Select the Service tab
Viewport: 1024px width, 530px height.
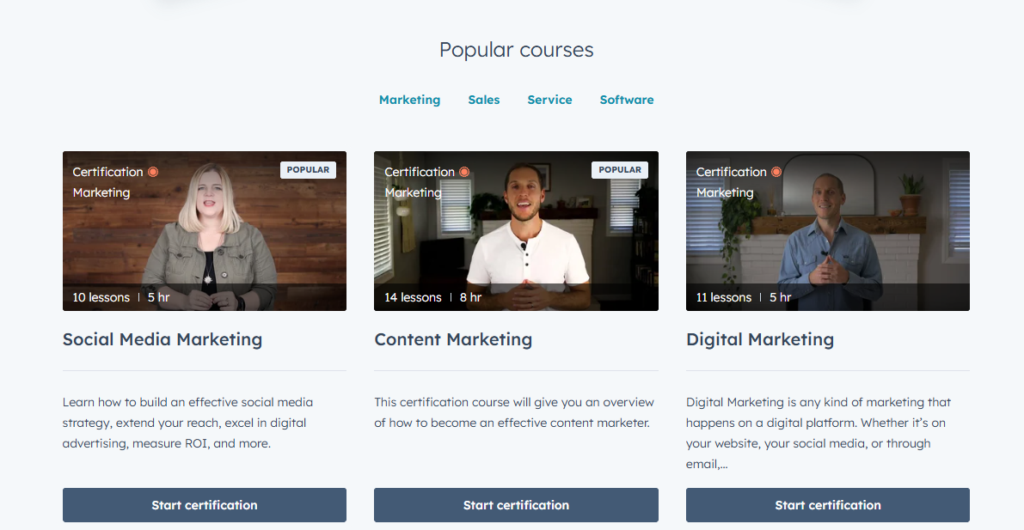(550, 100)
